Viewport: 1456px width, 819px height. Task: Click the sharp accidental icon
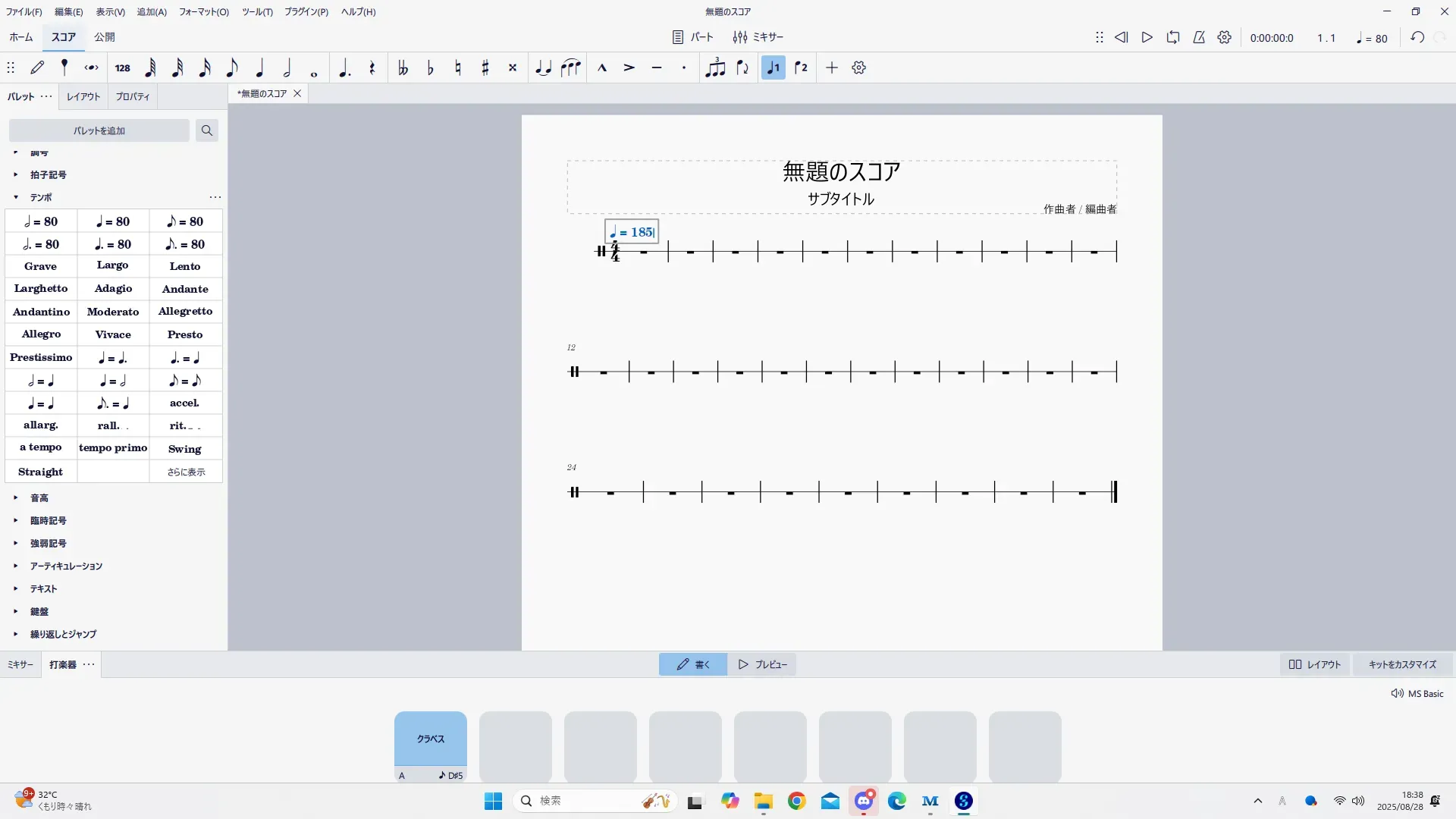click(485, 68)
